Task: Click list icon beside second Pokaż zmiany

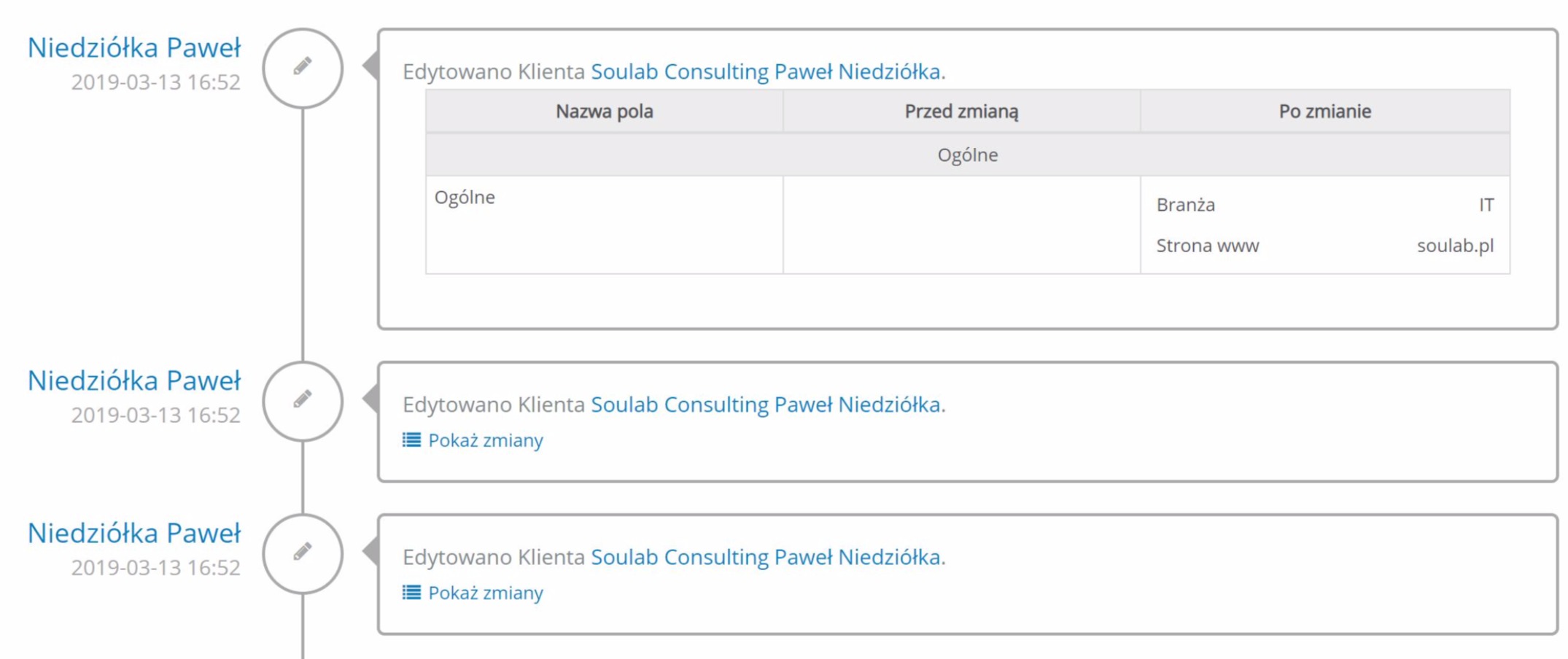Action: coord(411,440)
